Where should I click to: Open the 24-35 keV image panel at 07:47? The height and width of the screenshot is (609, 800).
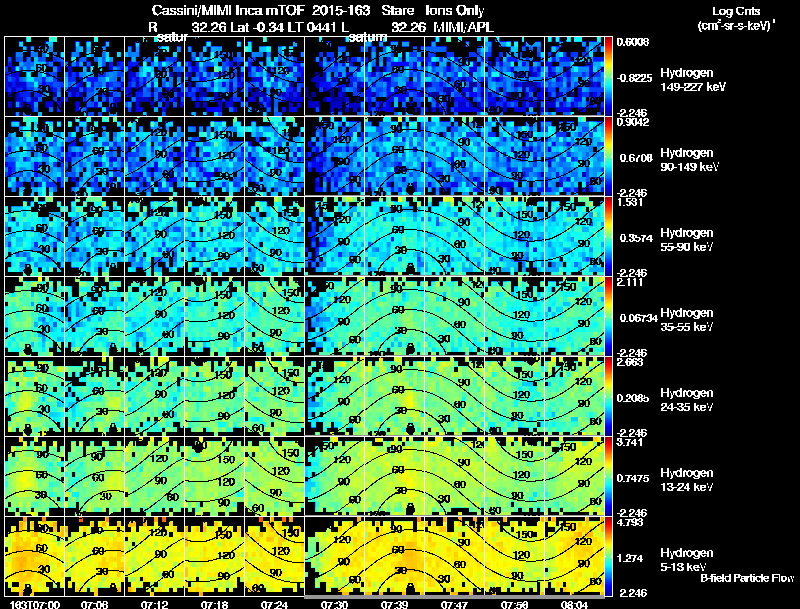click(455, 396)
